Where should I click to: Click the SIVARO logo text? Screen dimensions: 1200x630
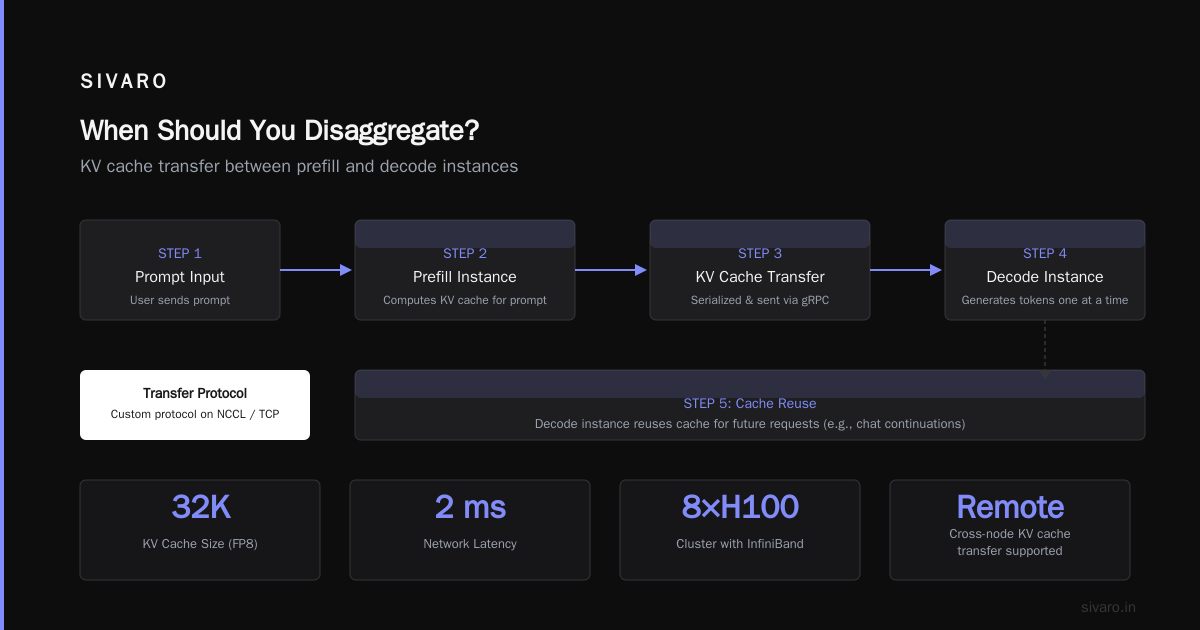(124, 82)
